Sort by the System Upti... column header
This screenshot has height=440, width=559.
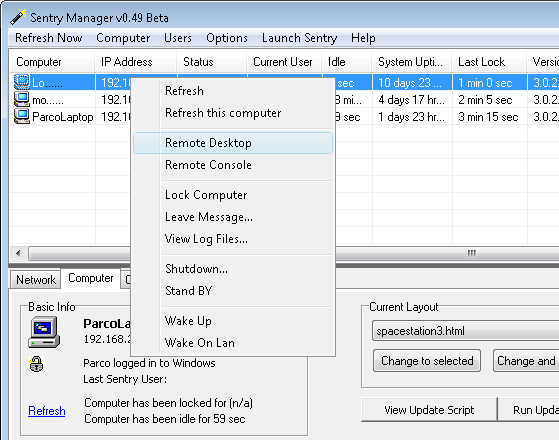(x=412, y=62)
